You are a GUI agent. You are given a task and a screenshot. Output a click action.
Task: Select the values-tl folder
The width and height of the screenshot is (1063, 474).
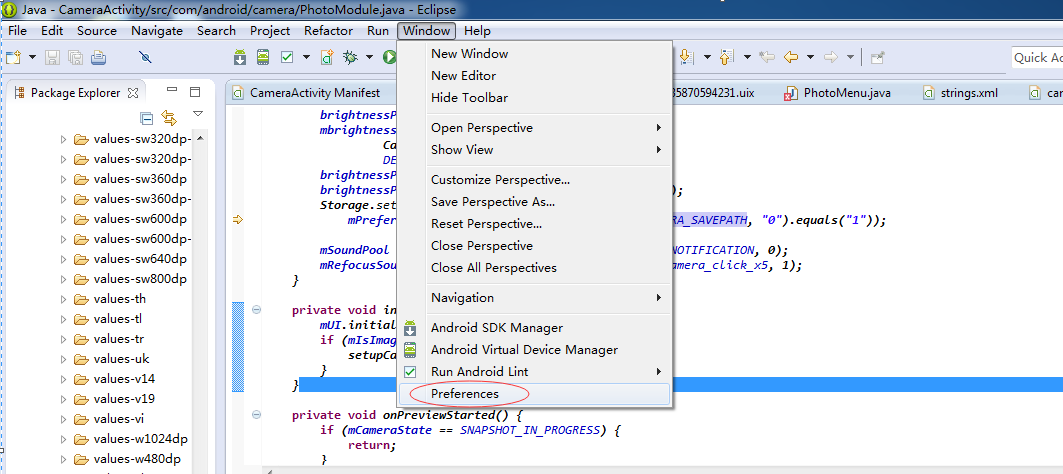coord(117,319)
